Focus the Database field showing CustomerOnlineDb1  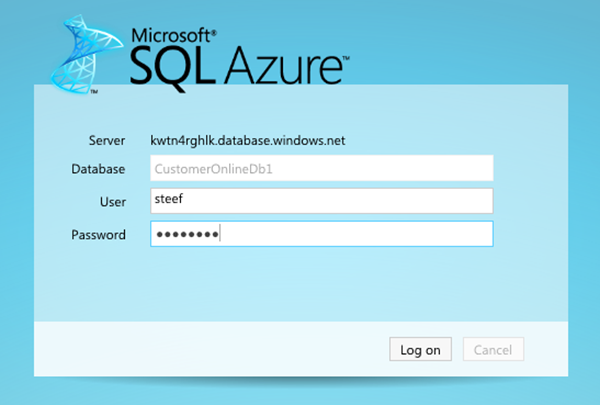tap(322, 169)
